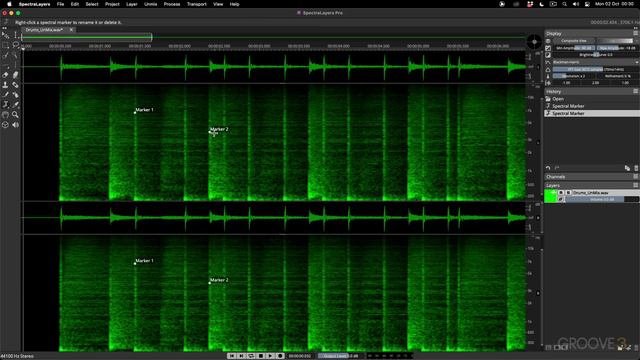Toggle phase invert icon beside layer volume
The image size is (640, 360).
pyautogui.click(x=561, y=199)
